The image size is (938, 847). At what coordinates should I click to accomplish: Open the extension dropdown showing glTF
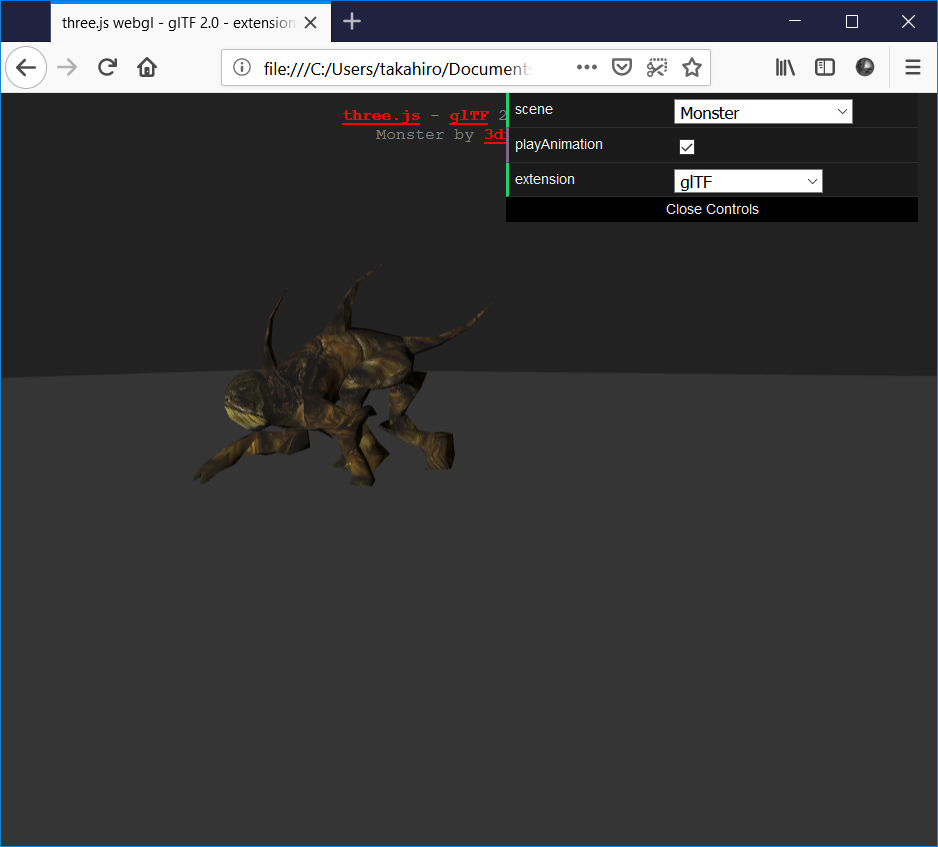(x=748, y=181)
